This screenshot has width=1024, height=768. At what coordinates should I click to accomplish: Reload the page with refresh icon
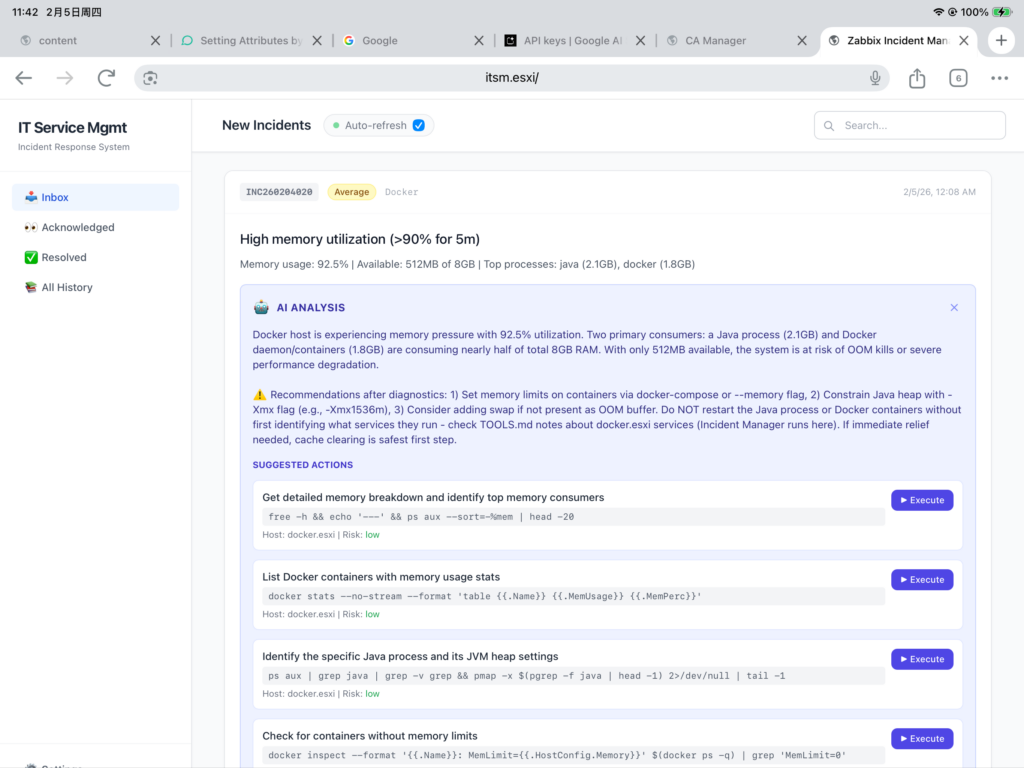point(106,78)
